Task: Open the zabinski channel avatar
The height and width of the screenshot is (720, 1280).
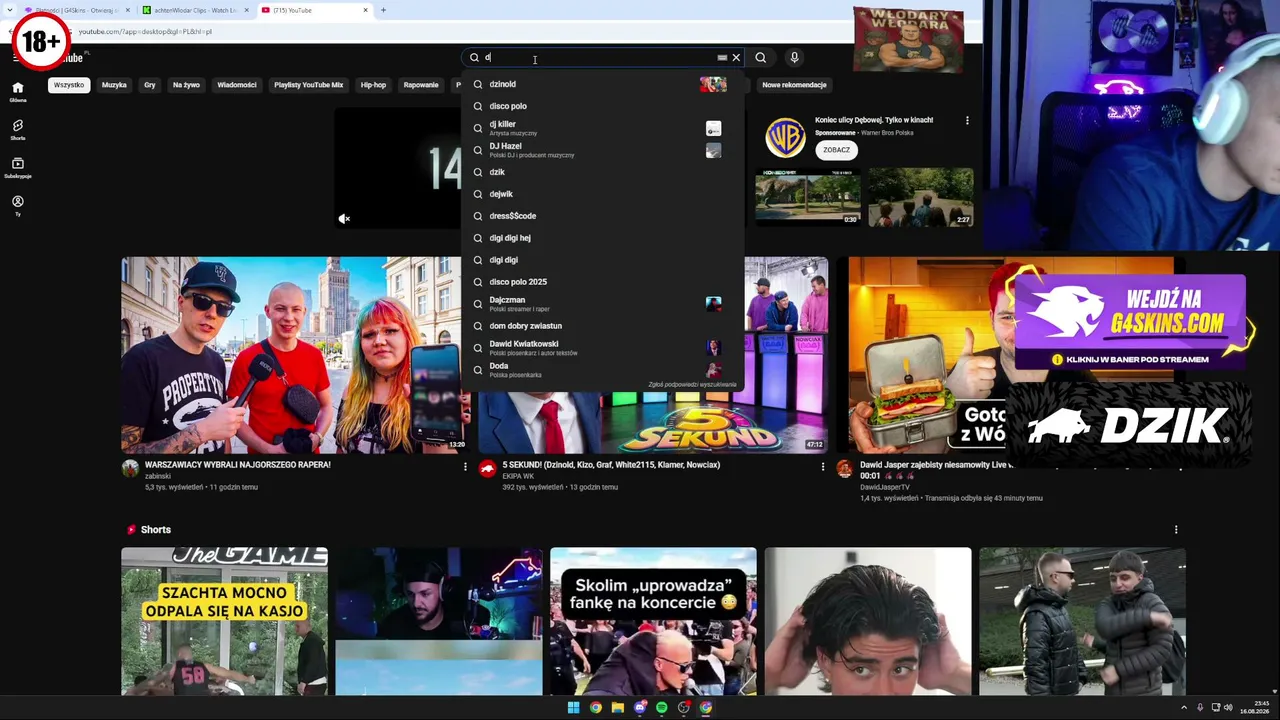Action: coord(130,469)
